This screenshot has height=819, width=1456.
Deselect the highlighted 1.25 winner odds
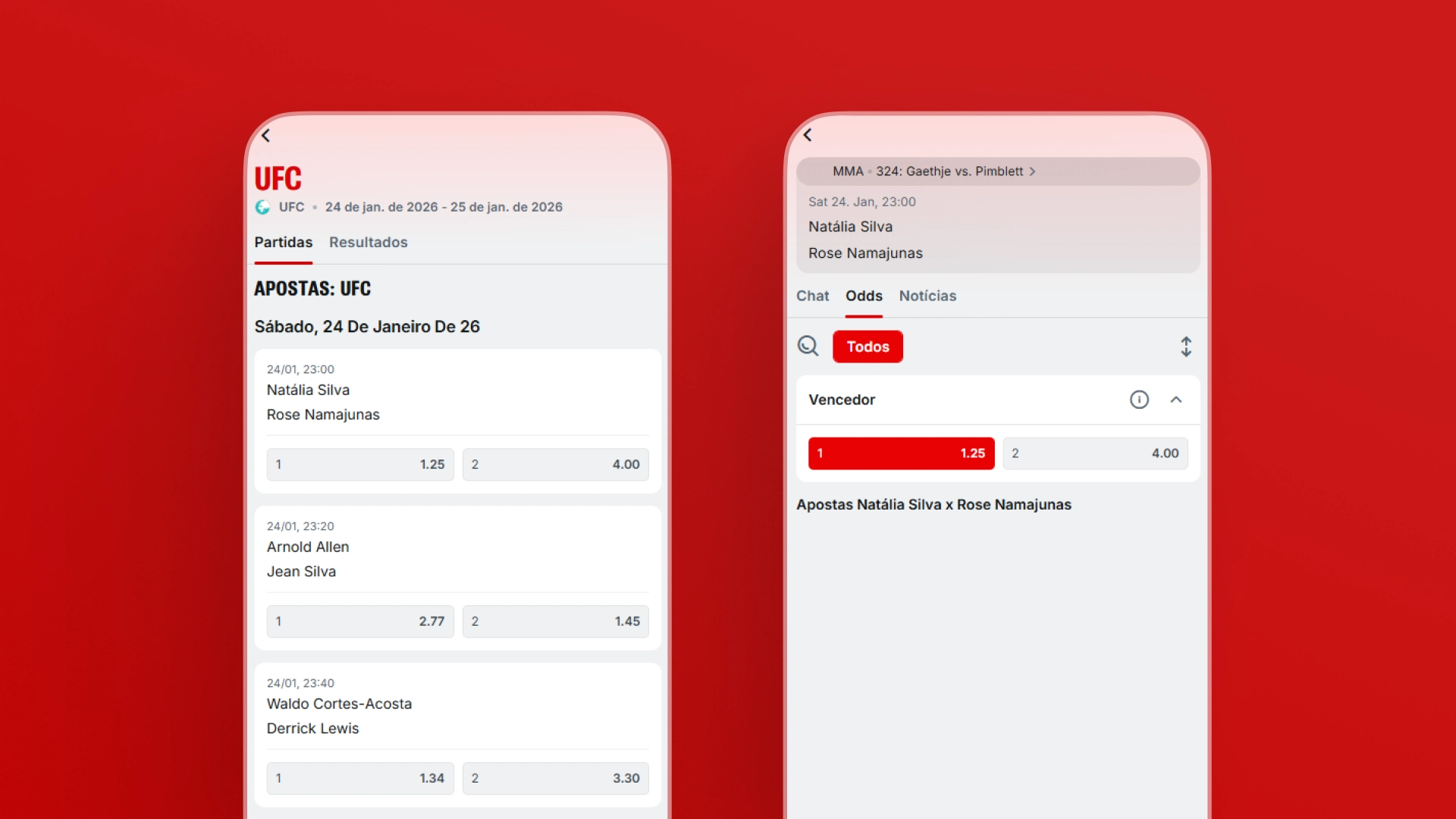click(x=901, y=453)
